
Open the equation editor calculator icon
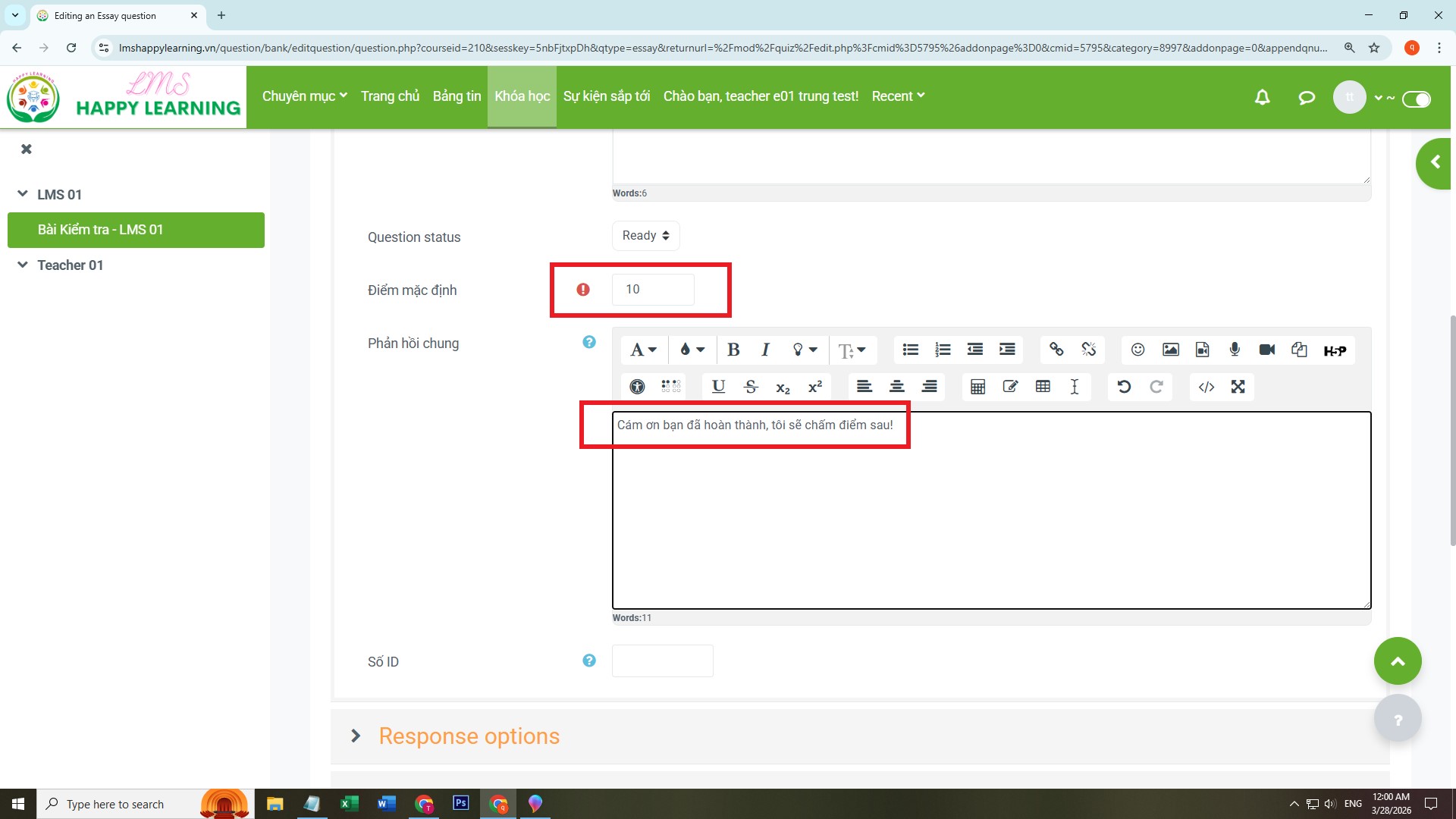(x=977, y=387)
